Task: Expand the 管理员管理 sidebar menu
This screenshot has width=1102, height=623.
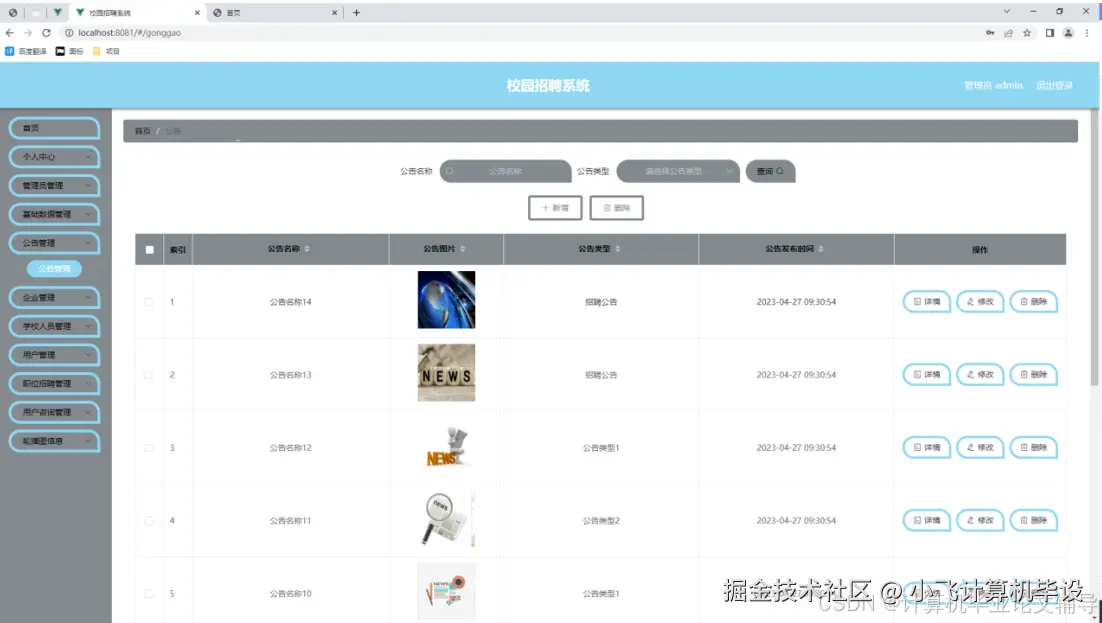Action: tap(54, 186)
